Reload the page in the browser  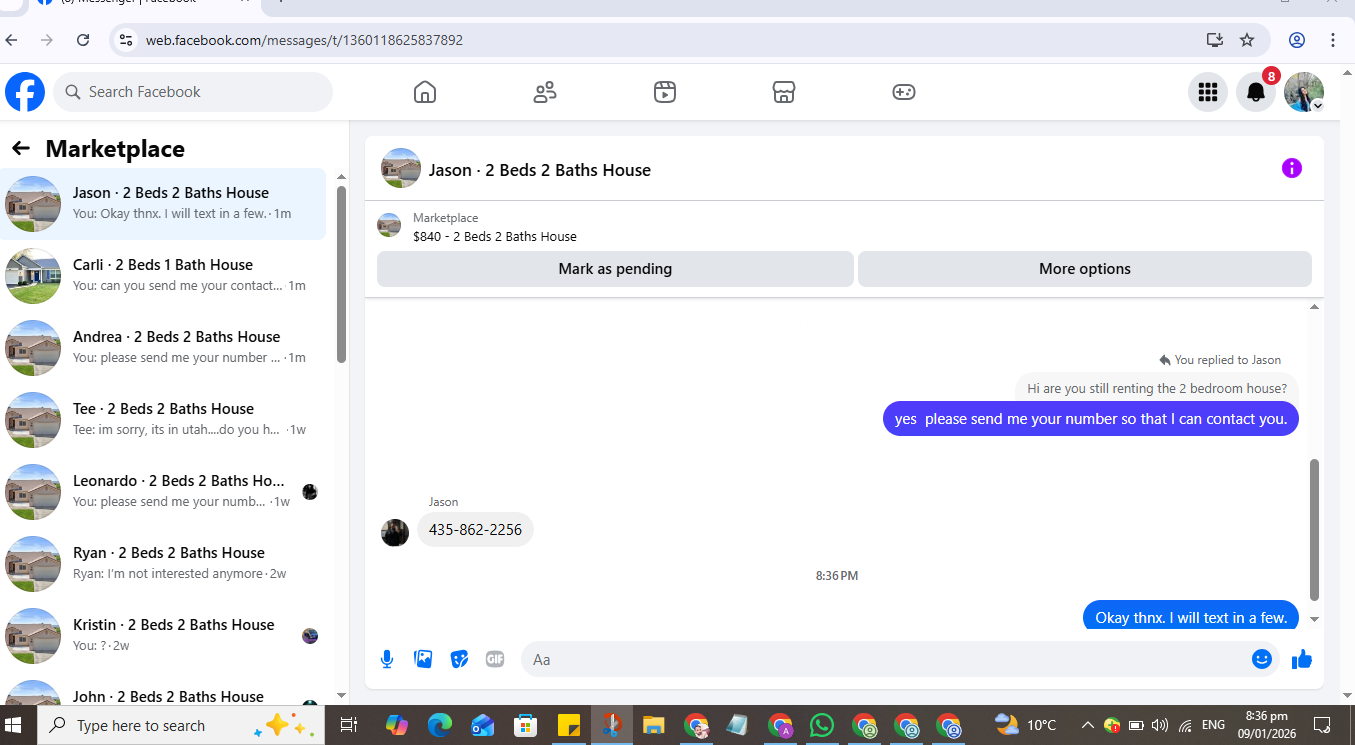pos(84,40)
